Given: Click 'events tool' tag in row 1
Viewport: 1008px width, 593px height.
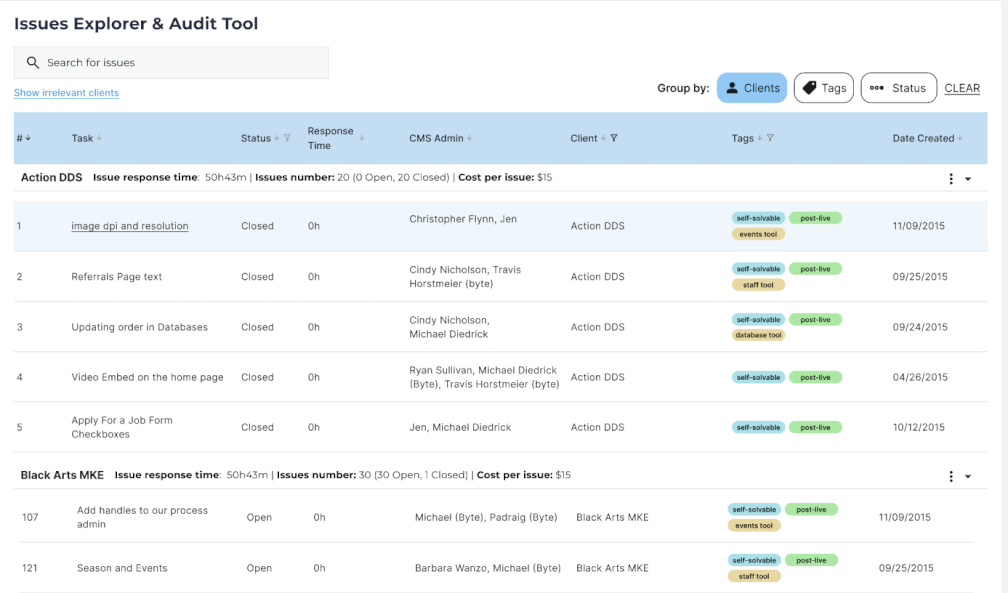Looking at the screenshot, I should pos(758,234).
